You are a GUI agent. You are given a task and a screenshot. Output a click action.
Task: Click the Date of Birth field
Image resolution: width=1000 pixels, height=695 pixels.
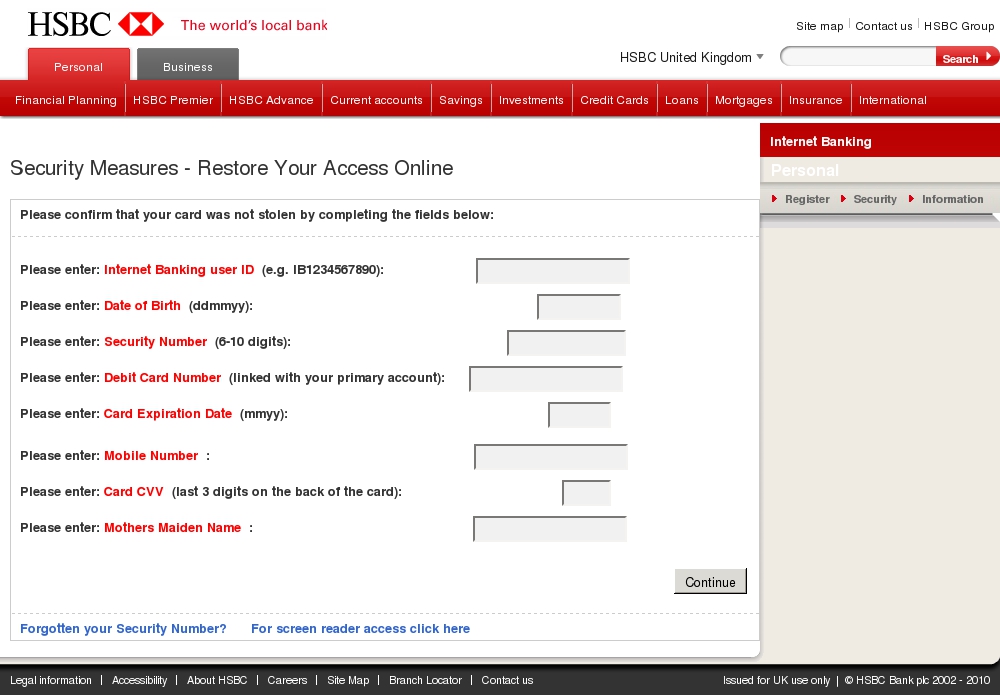pyautogui.click(x=579, y=307)
